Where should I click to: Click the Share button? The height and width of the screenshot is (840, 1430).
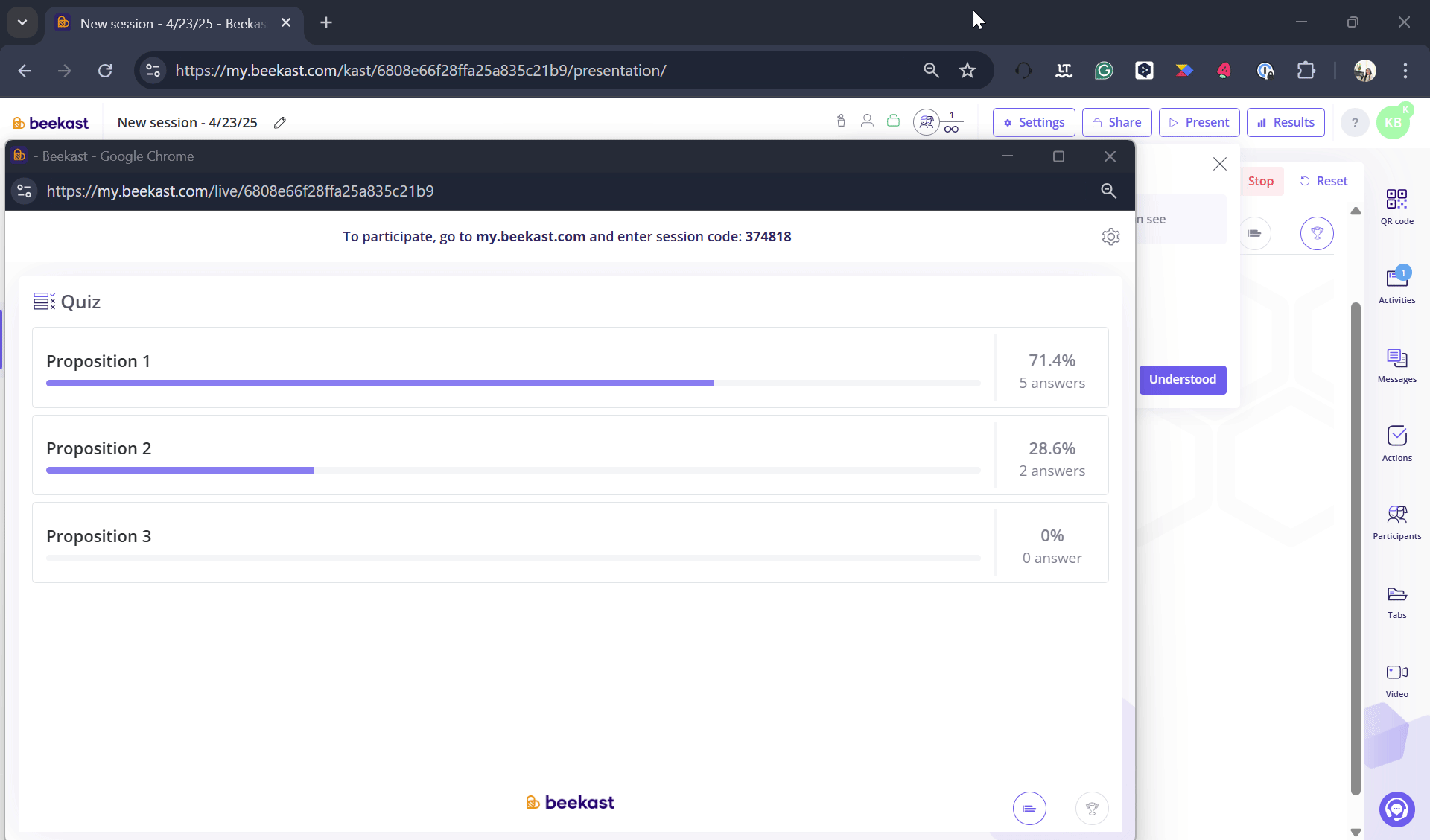click(1116, 122)
